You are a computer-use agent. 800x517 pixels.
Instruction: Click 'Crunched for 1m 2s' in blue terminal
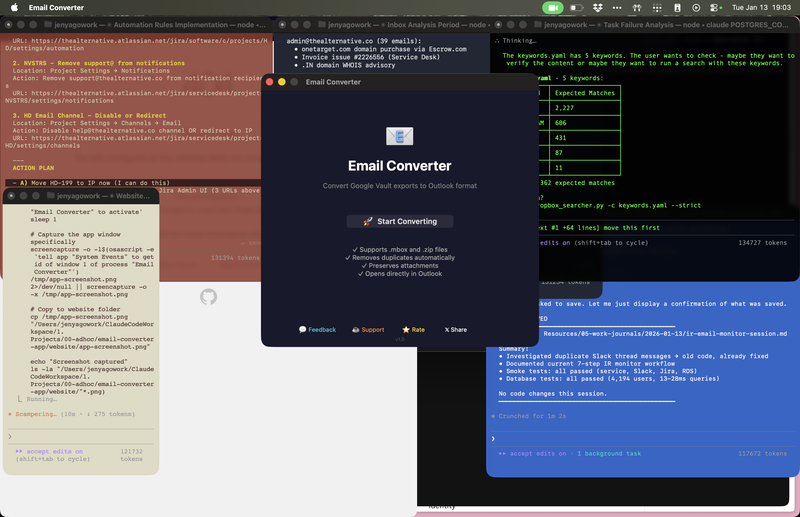pyautogui.click(x=529, y=416)
